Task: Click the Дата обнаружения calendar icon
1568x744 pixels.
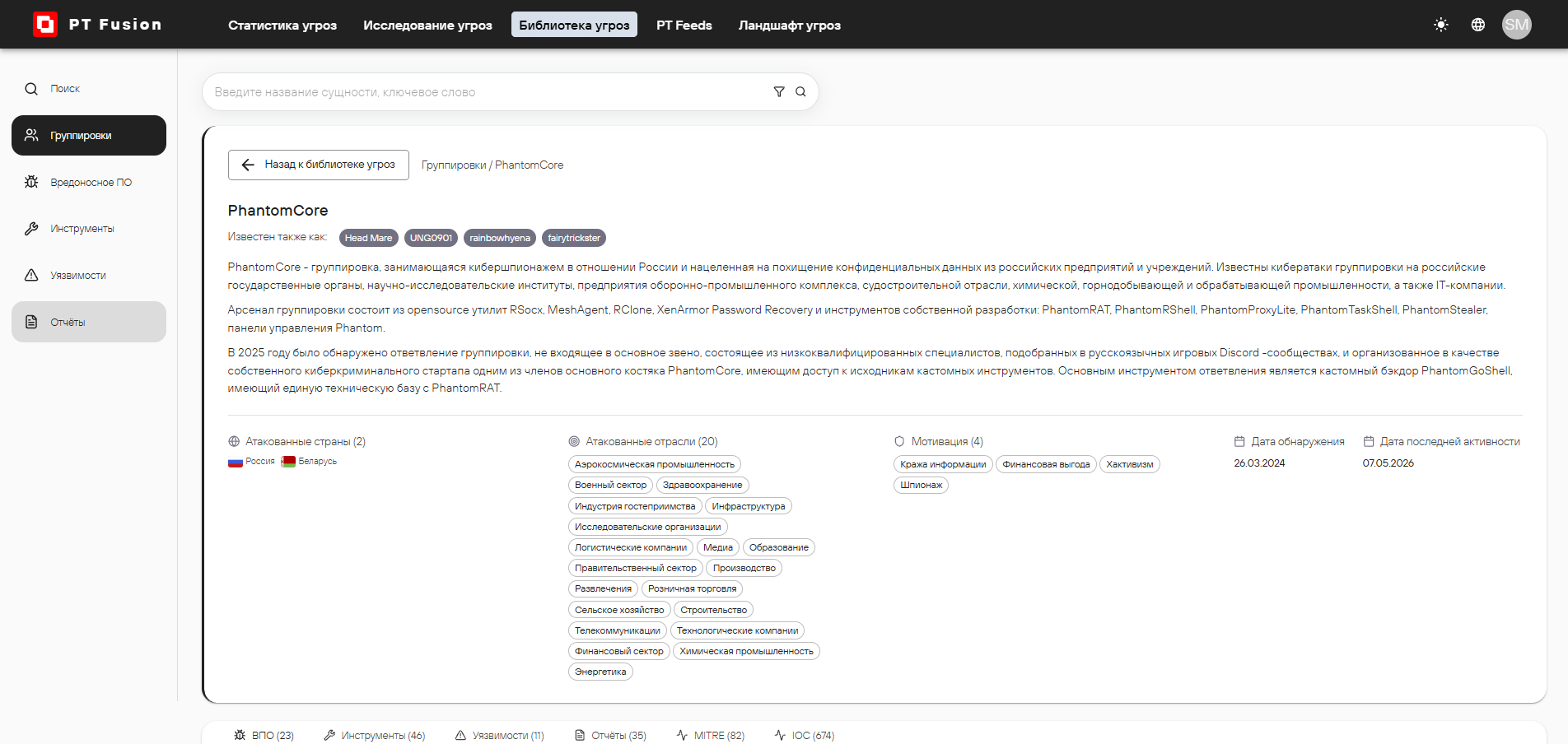Action: [x=1239, y=442]
